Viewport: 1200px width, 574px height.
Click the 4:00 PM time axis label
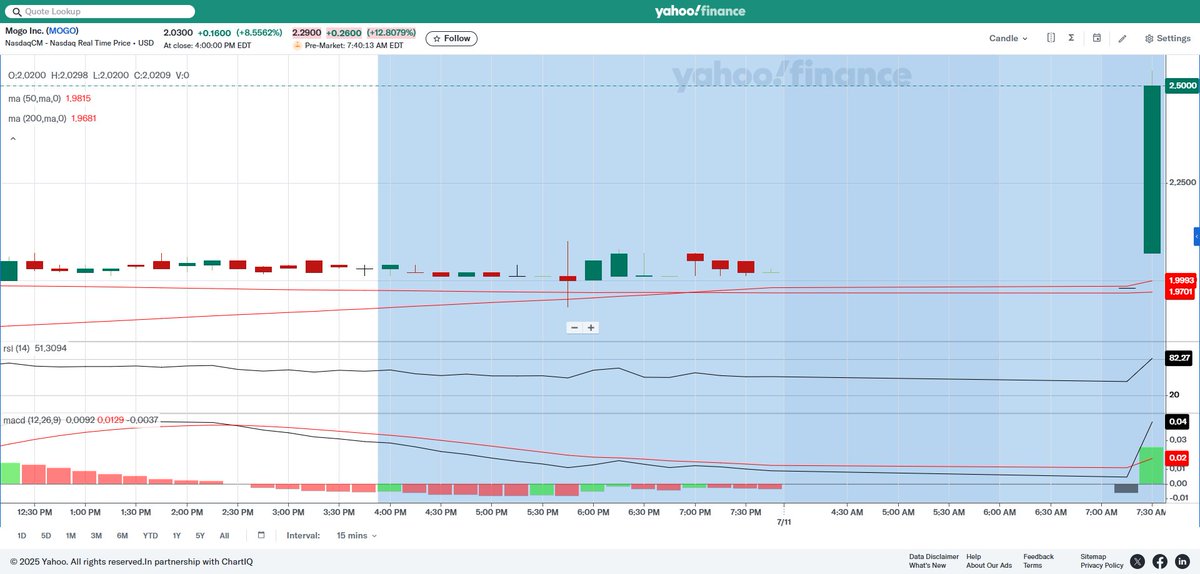pos(389,512)
